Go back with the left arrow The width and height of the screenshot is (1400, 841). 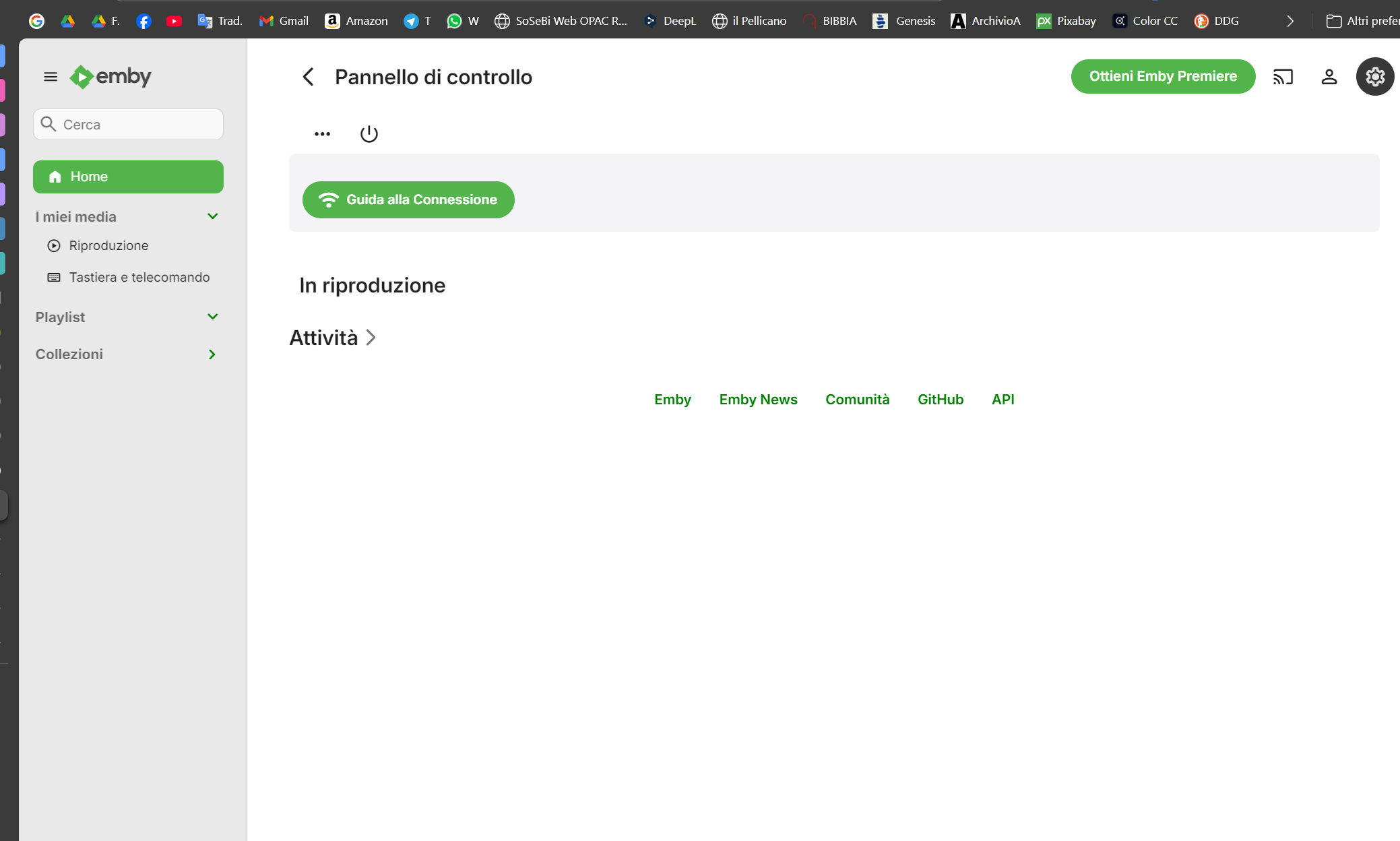[308, 77]
